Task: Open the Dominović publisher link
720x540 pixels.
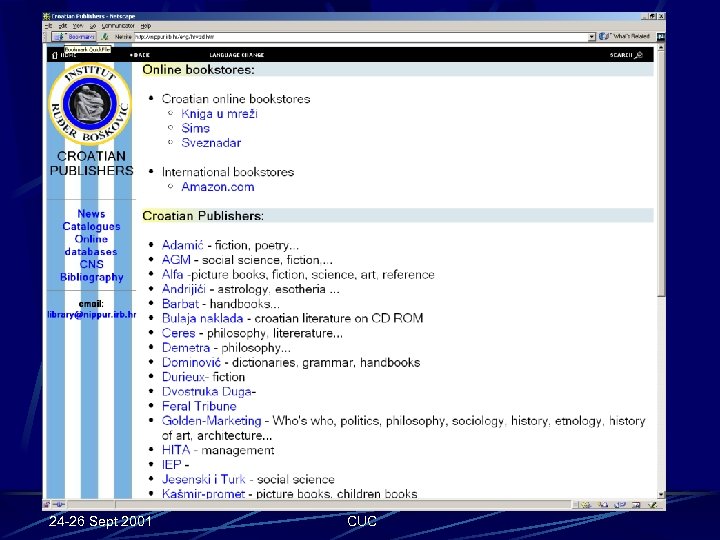Action: (191, 363)
